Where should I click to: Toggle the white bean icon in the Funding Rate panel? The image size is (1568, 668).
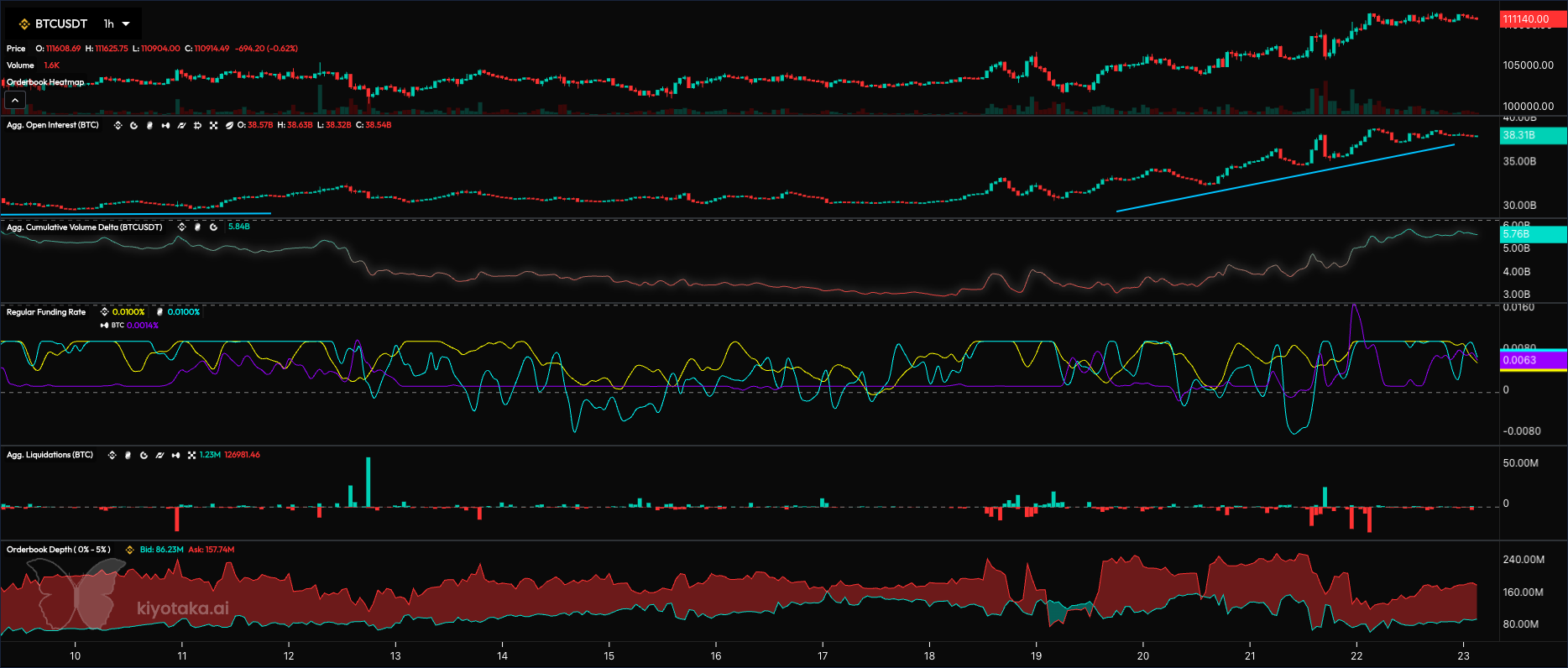pos(159,312)
